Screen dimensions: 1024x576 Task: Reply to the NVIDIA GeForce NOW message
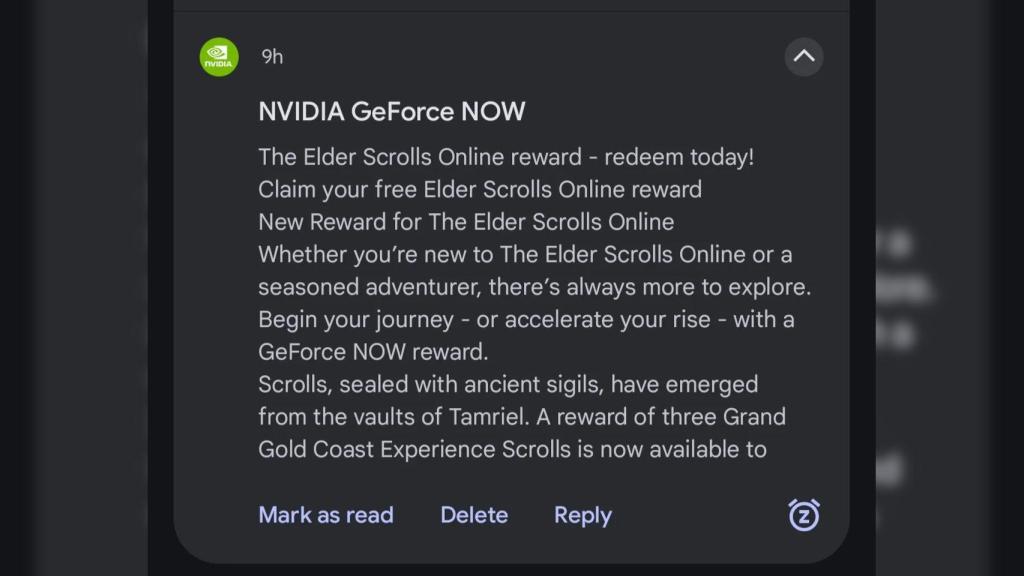tap(583, 515)
